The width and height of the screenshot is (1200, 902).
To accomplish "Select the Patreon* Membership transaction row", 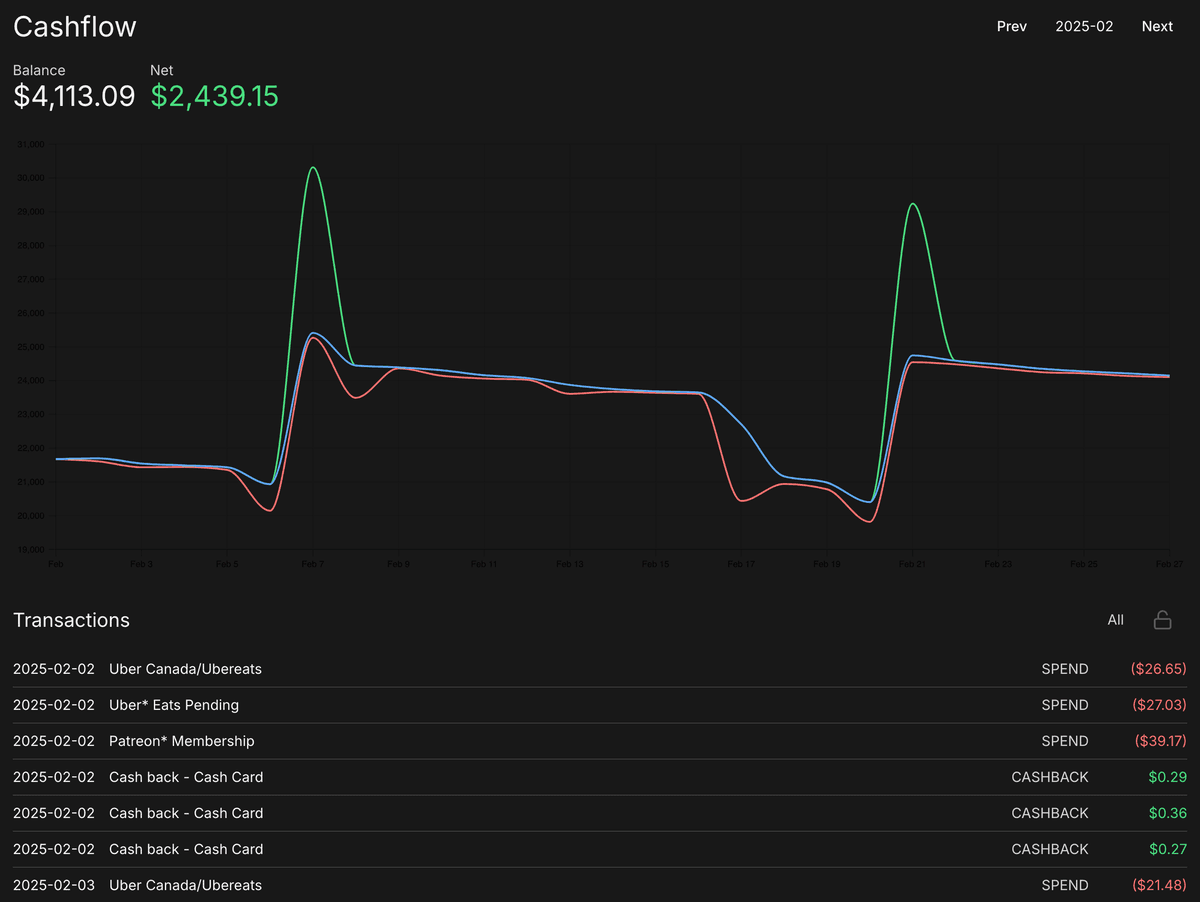I will 181,741.
